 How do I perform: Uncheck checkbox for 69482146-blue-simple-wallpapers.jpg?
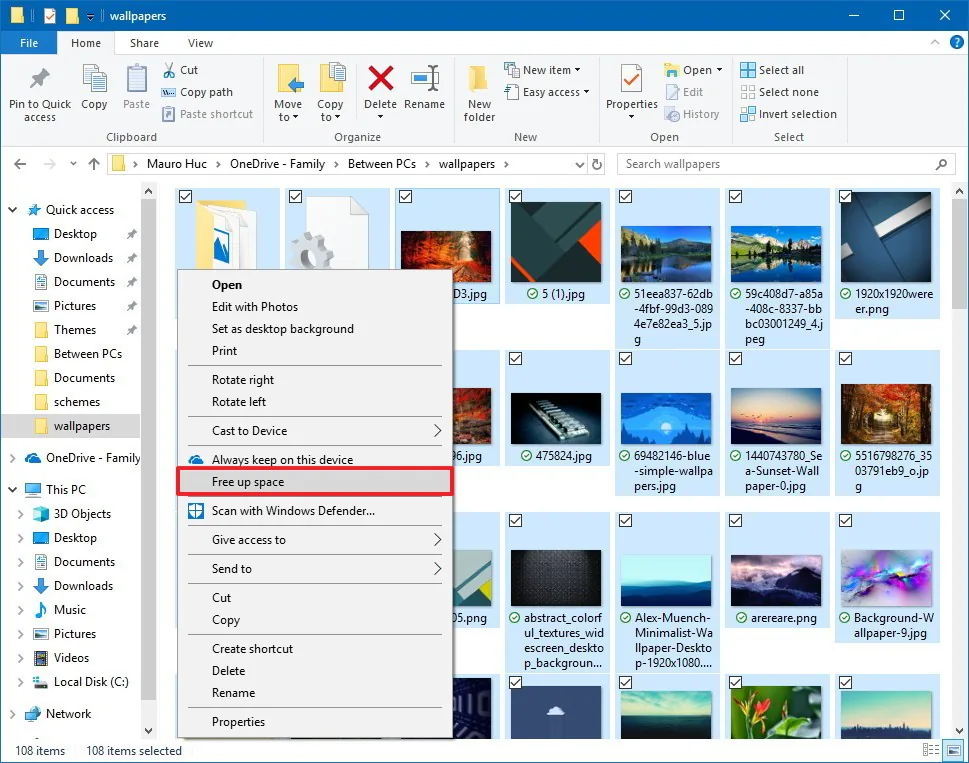625,358
